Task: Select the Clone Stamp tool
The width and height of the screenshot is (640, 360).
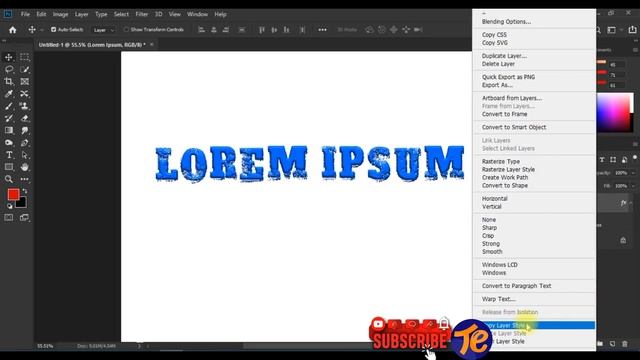Action: click(24, 106)
